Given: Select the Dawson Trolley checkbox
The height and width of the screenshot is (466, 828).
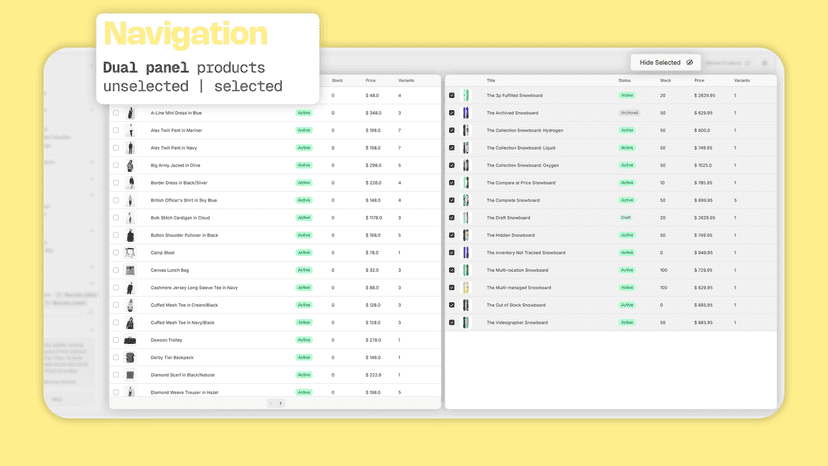Looking at the screenshot, I should pos(116,340).
